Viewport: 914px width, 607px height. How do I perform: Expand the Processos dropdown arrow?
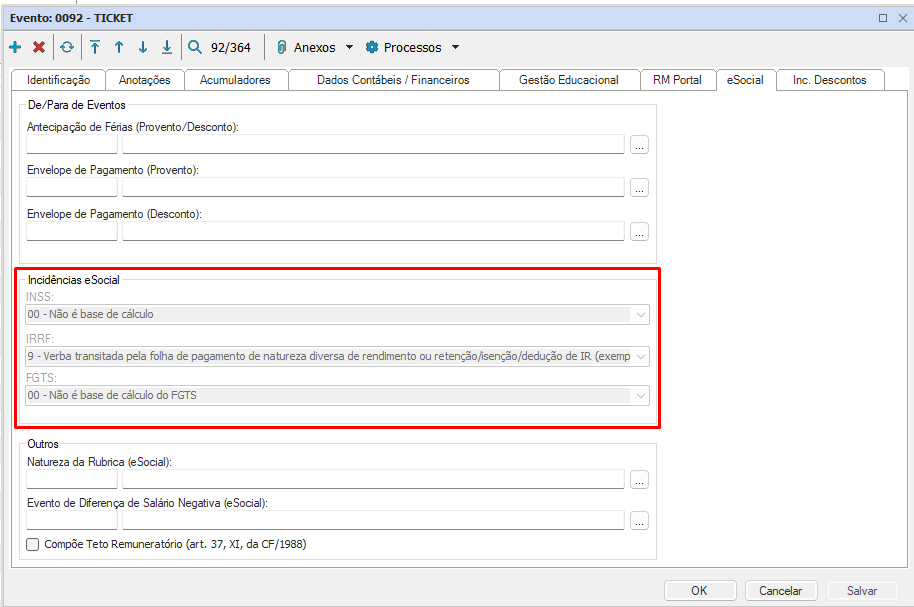coord(456,47)
